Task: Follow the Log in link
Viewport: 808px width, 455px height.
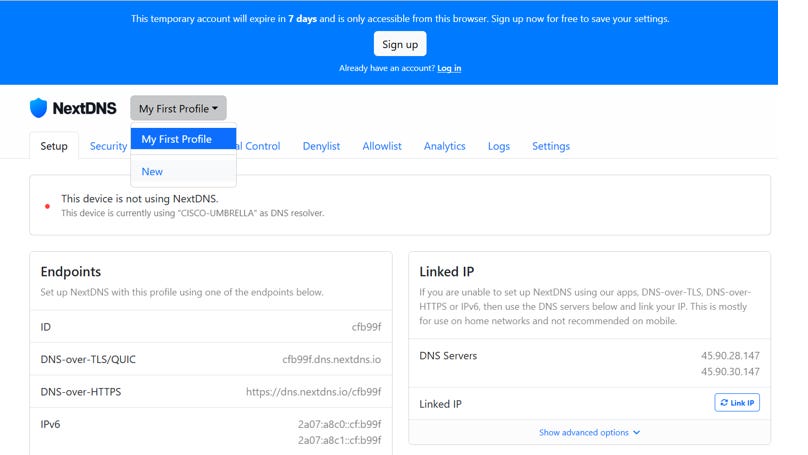Action: point(449,68)
